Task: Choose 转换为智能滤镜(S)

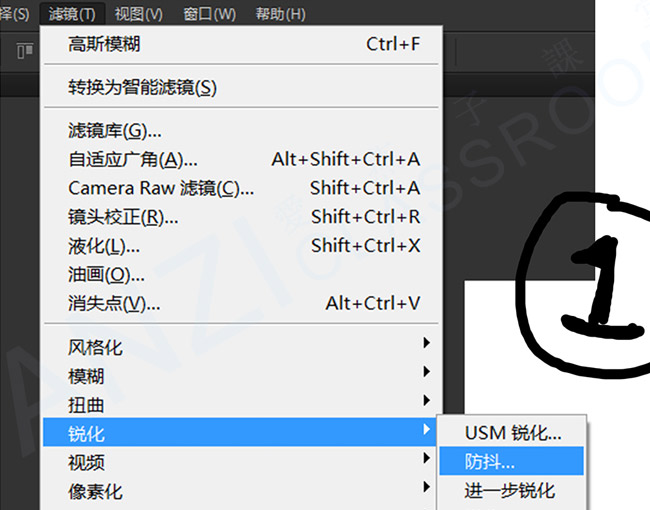Action: 241,87
